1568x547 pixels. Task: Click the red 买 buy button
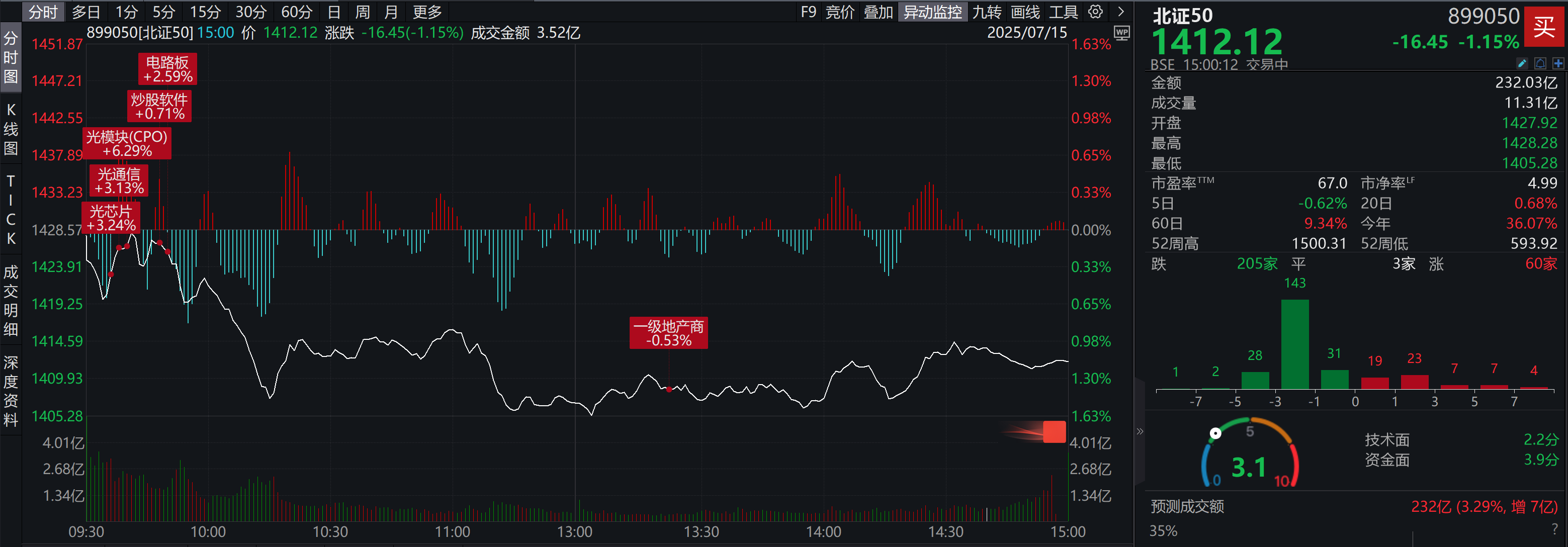click(x=1544, y=26)
